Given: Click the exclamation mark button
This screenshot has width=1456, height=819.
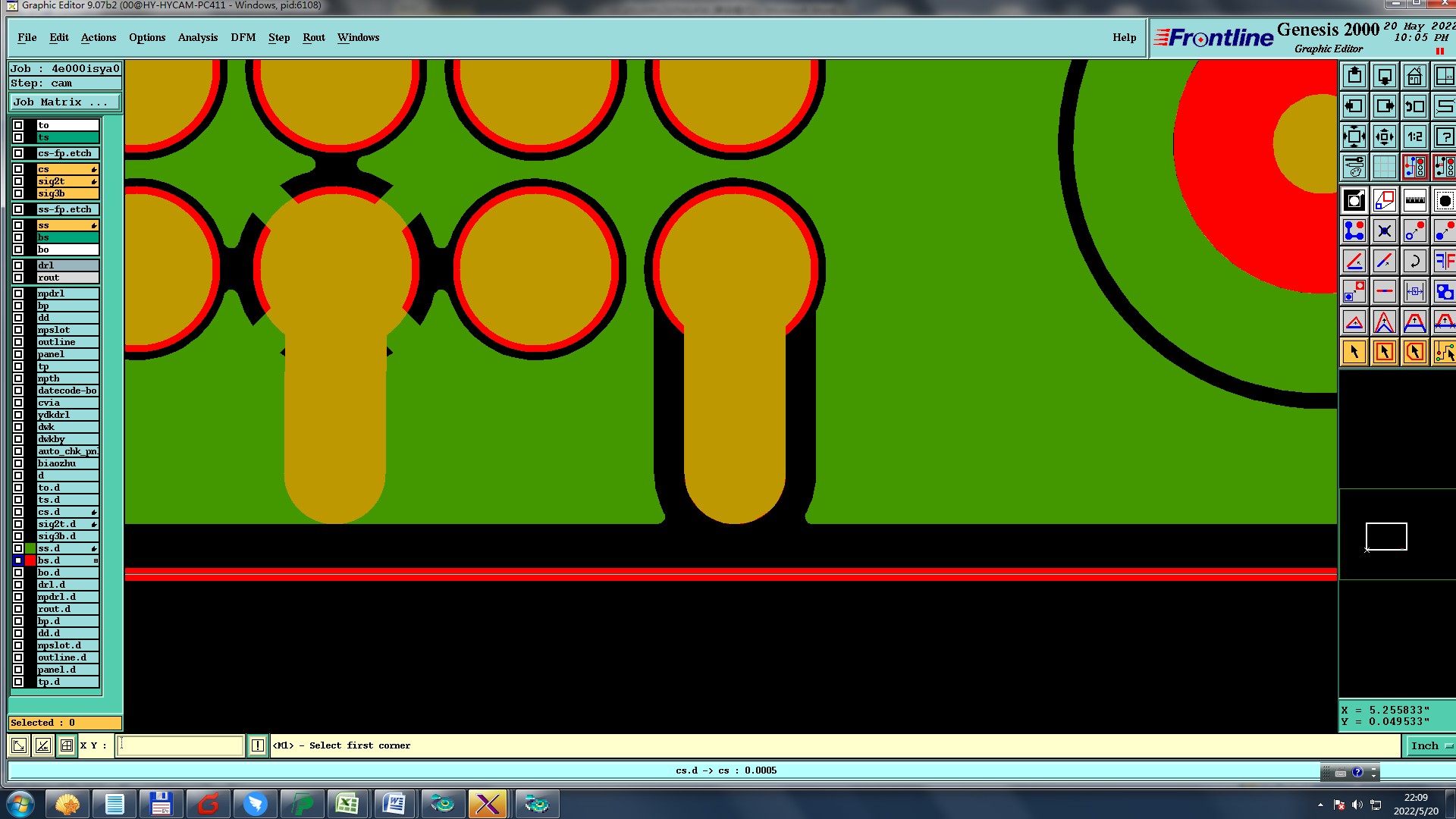Looking at the screenshot, I should point(258,745).
